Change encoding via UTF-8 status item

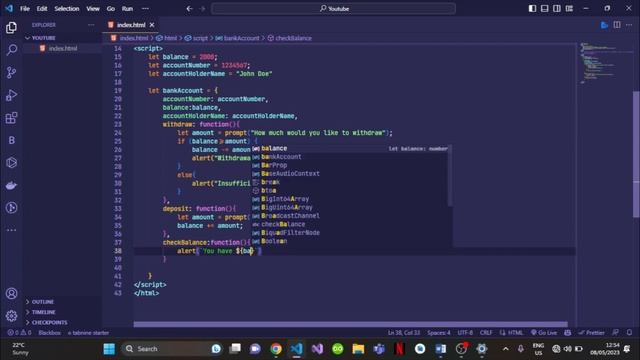click(x=465, y=333)
